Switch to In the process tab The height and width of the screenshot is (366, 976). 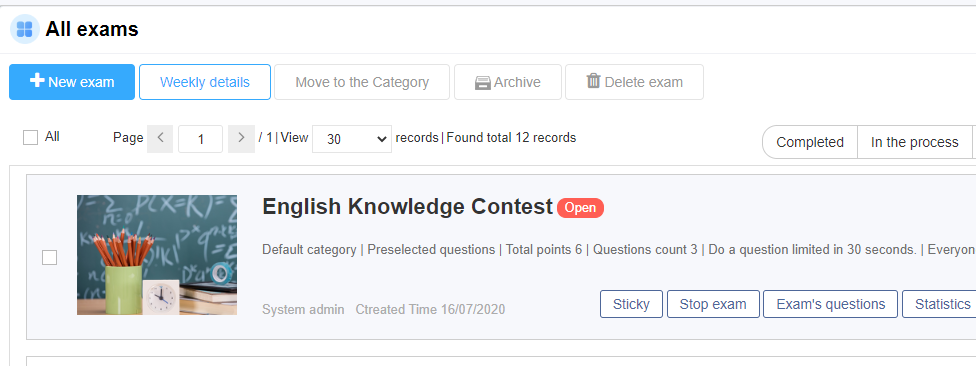pyautogui.click(x=914, y=142)
